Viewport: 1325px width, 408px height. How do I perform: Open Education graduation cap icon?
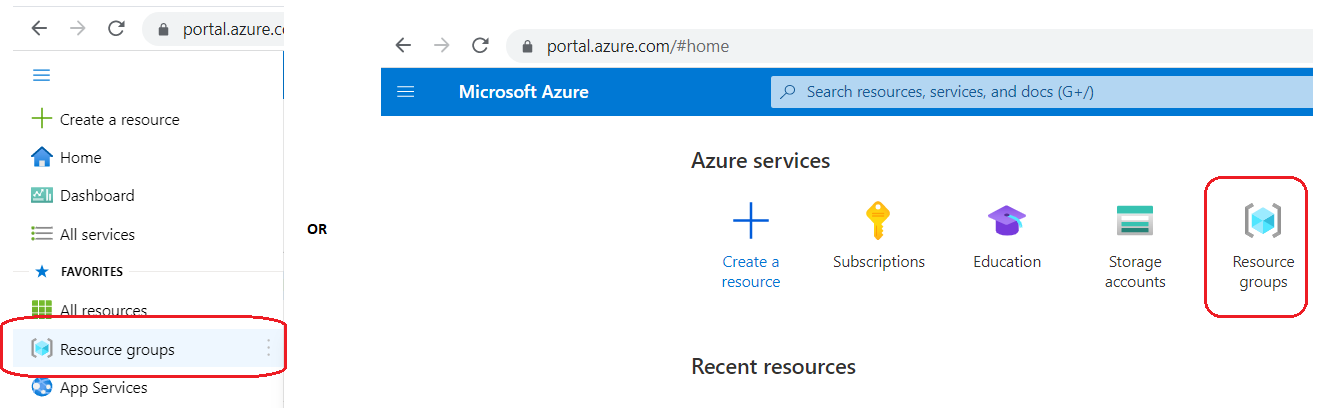click(1006, 220)
